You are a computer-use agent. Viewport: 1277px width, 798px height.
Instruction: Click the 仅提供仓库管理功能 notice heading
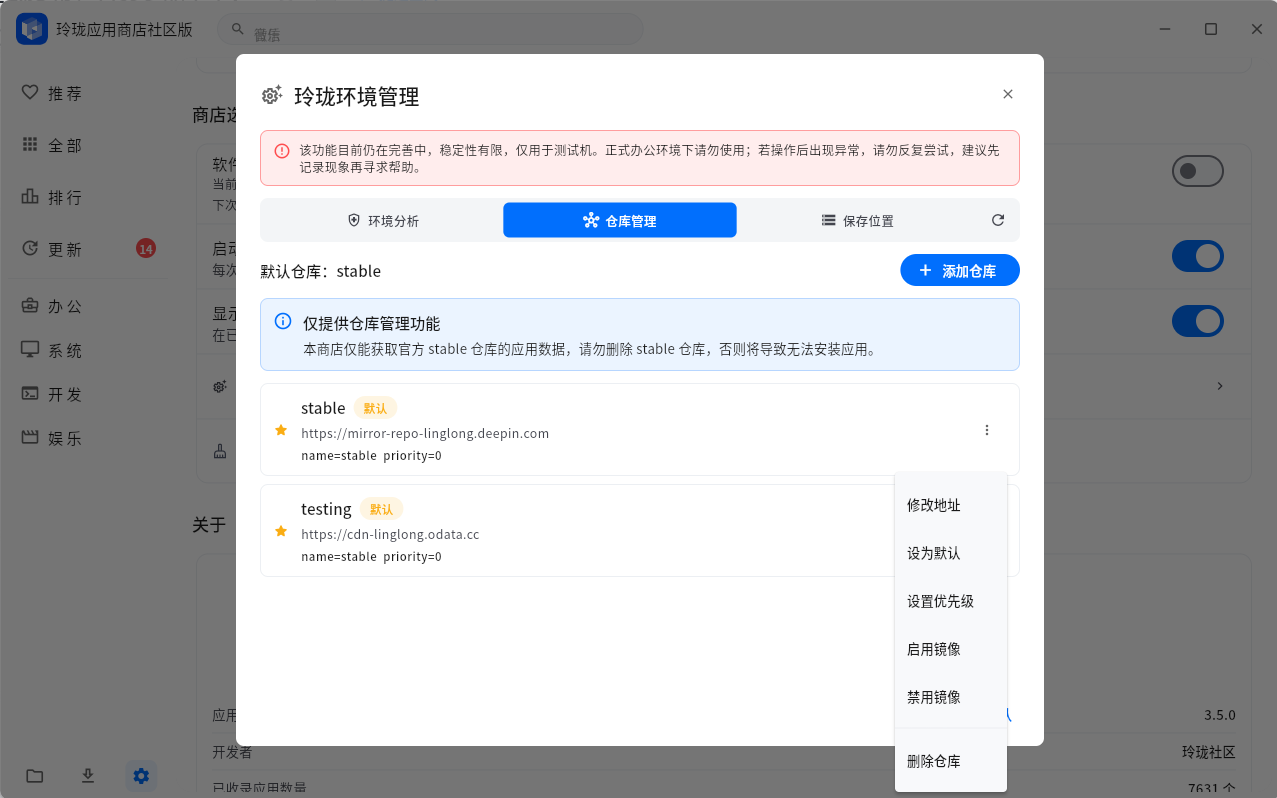pos(372,324)
